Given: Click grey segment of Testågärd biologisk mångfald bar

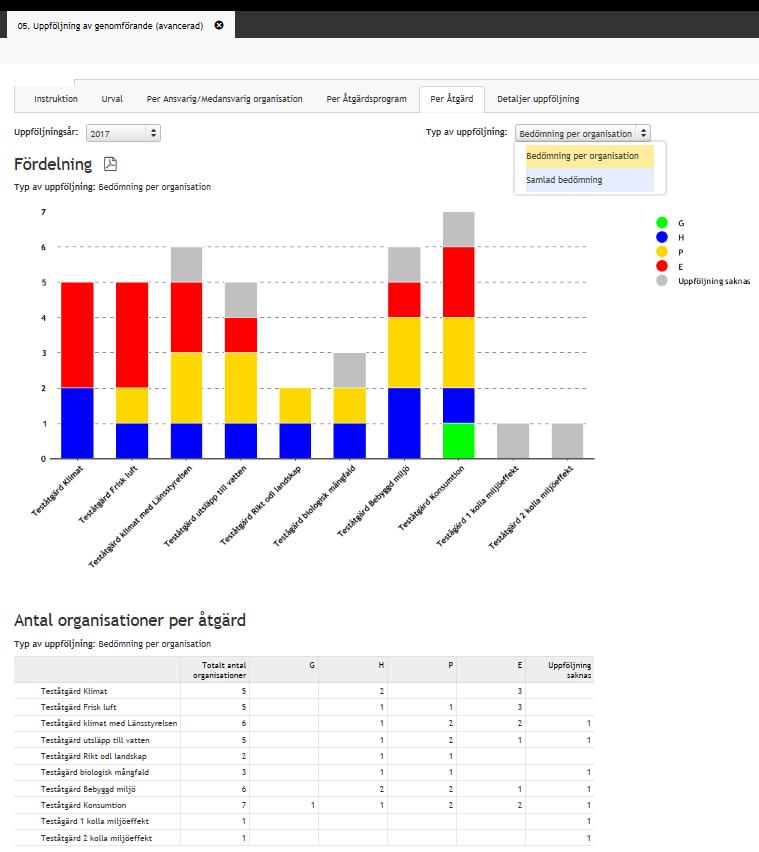Looking at the screenshot, I should click(x=350, y=370).
